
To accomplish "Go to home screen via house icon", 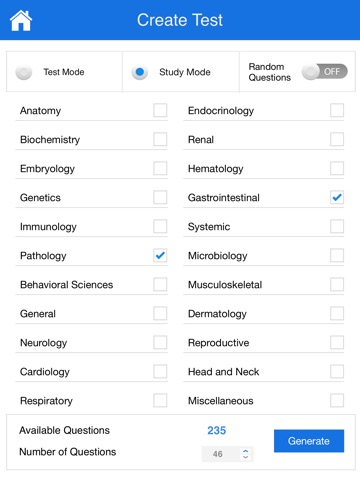I will point(21,20).
